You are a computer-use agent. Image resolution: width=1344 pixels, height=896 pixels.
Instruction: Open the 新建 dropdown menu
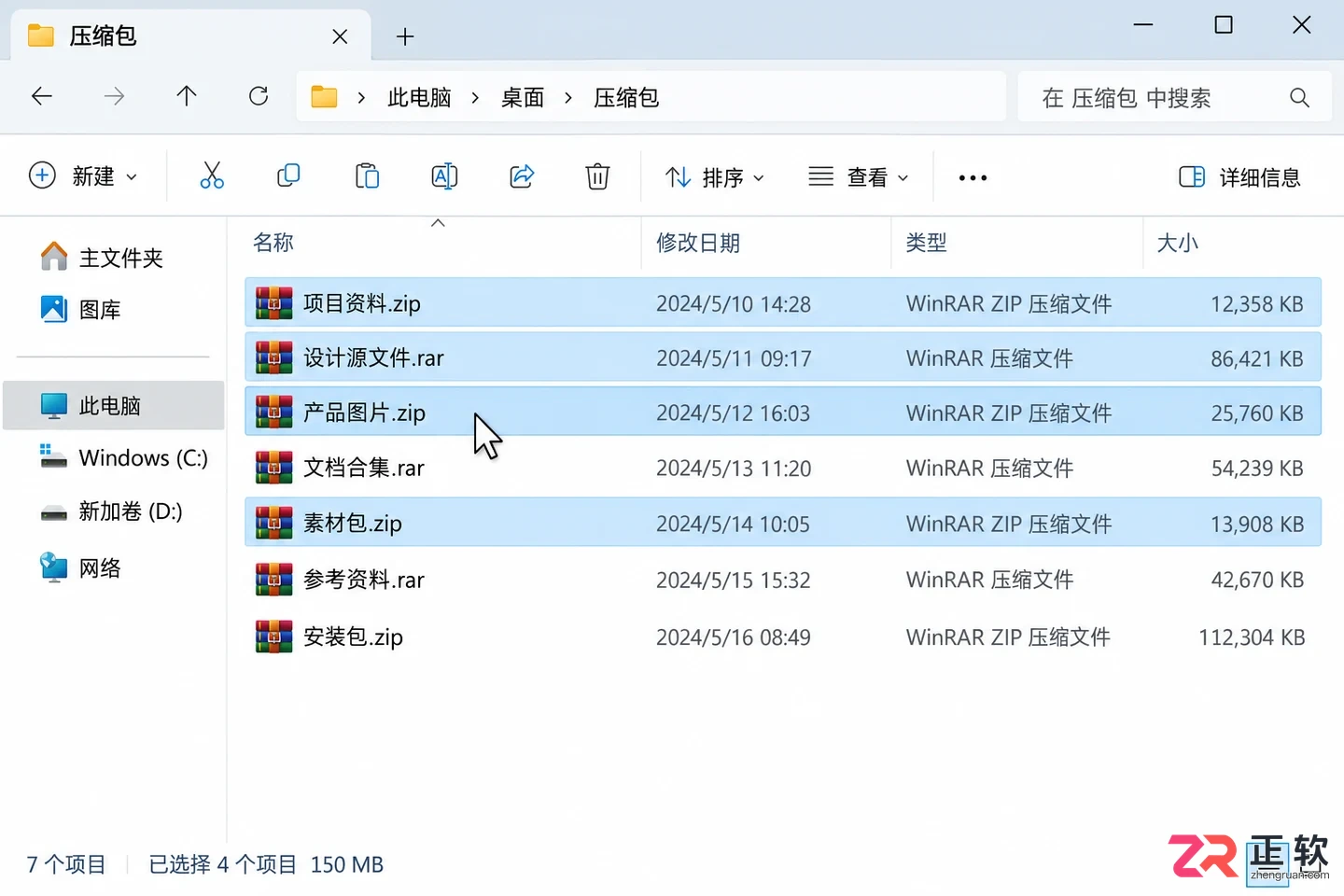[83, 175]
